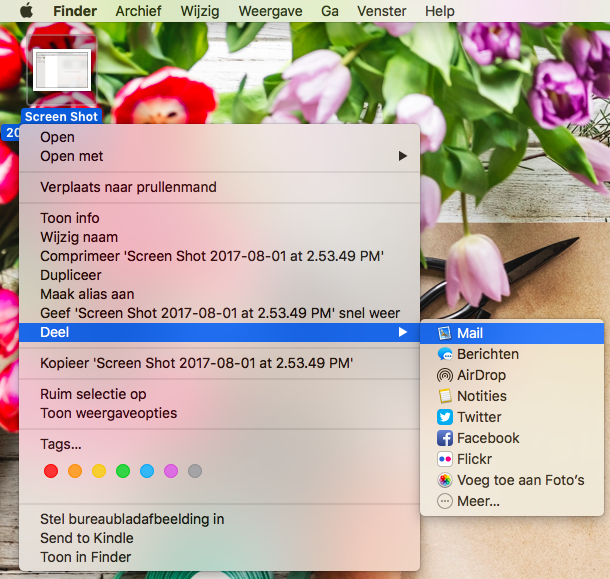Image resolution: width=610 pixels, height=579 pixels.
Task: Click the Foto's pinwheel icon
Action: tap(445, 480)
